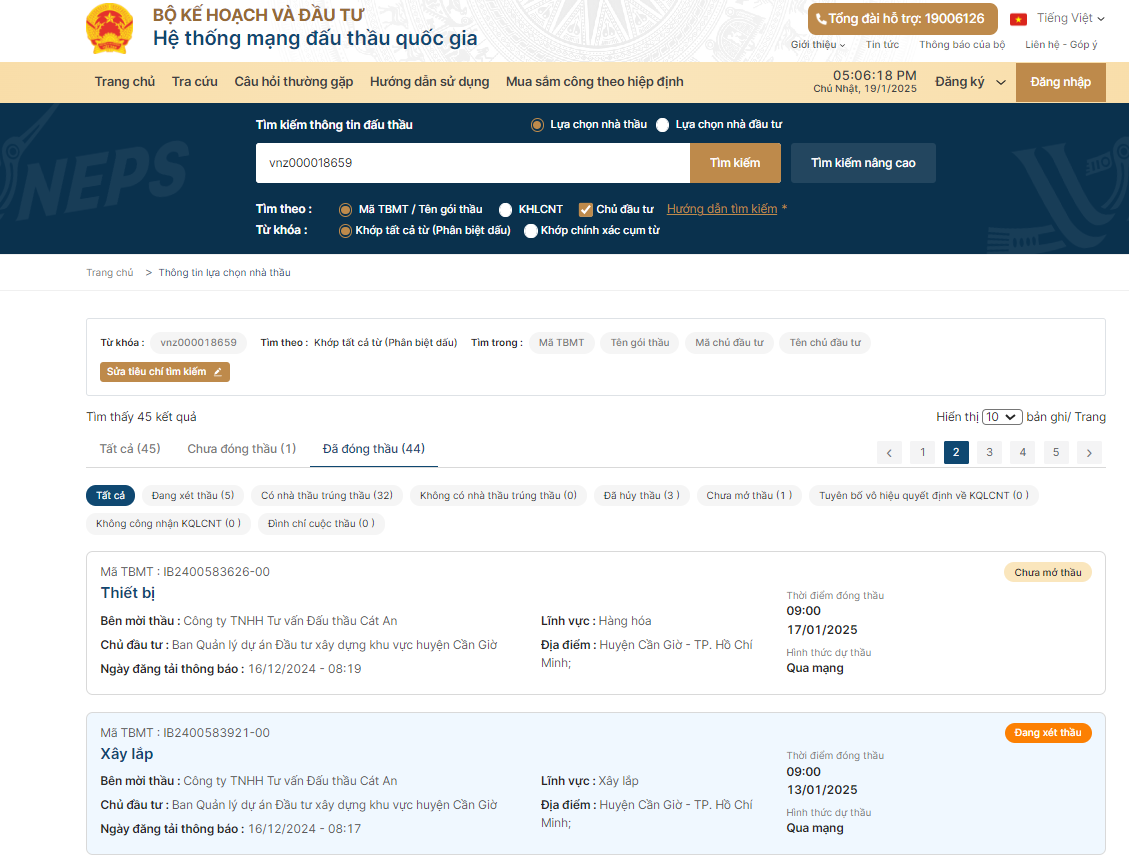Select 'Khớp chính xác cụm từ' radio
Screen dimensions: 1129x865
pyautogui.click(x=531, y=231)
